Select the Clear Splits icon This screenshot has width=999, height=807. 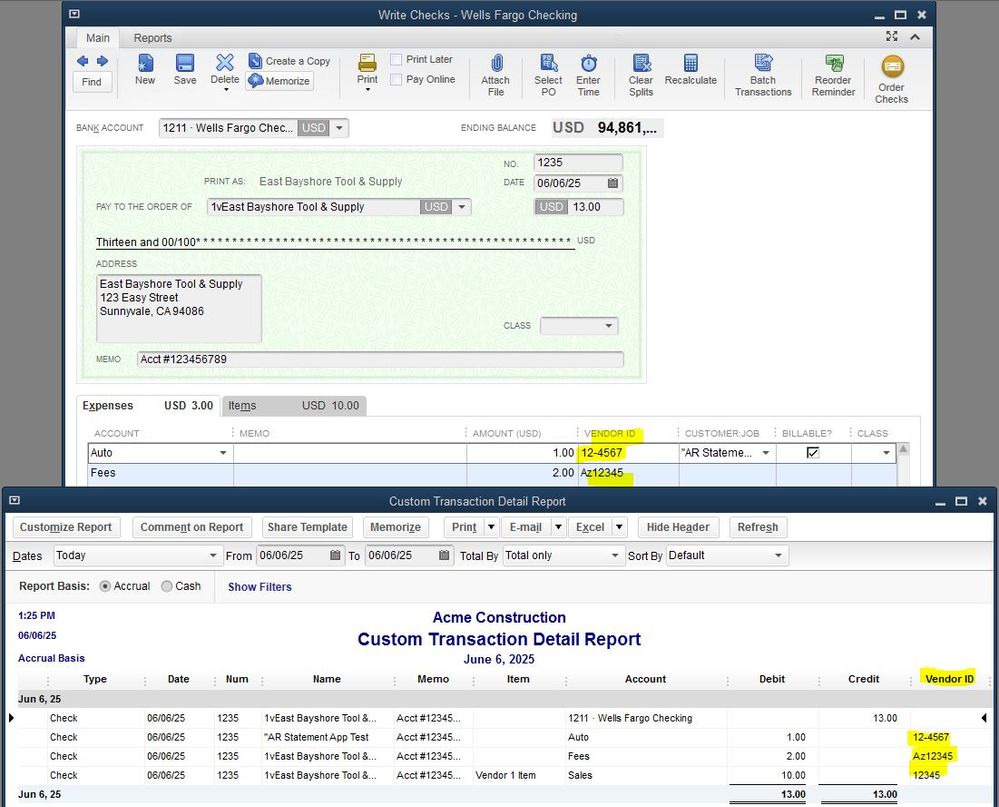pyautogui.click(x=641, y=73)
